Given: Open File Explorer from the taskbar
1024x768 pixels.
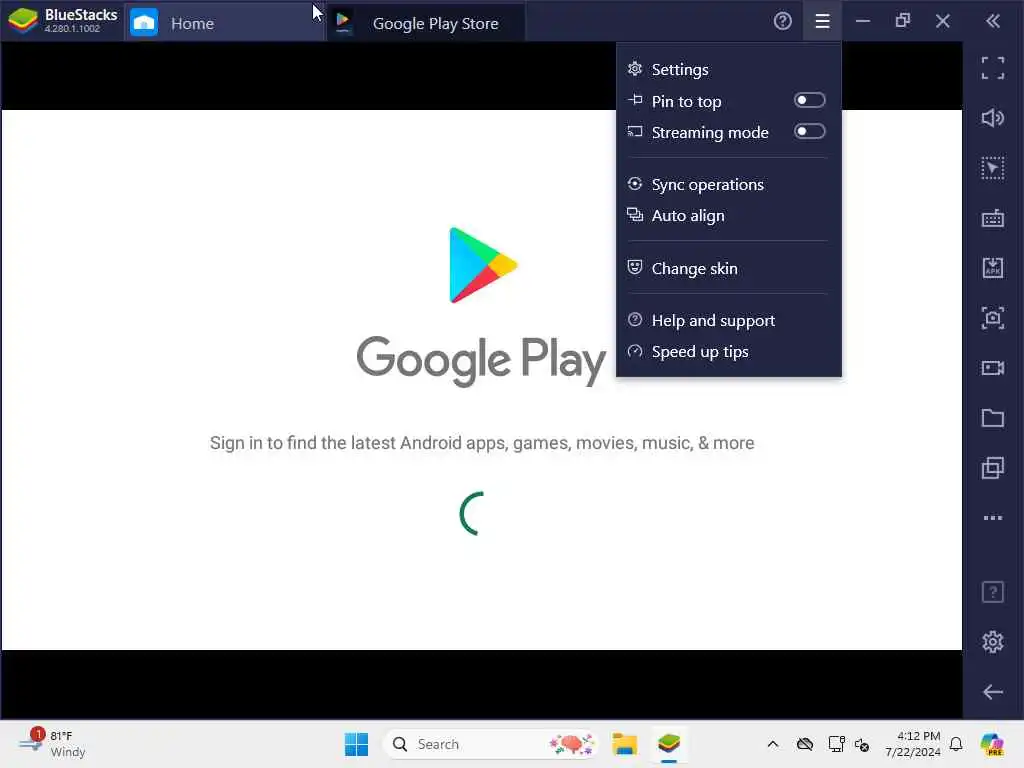Looking at the screenshot, I should [624, 744].
